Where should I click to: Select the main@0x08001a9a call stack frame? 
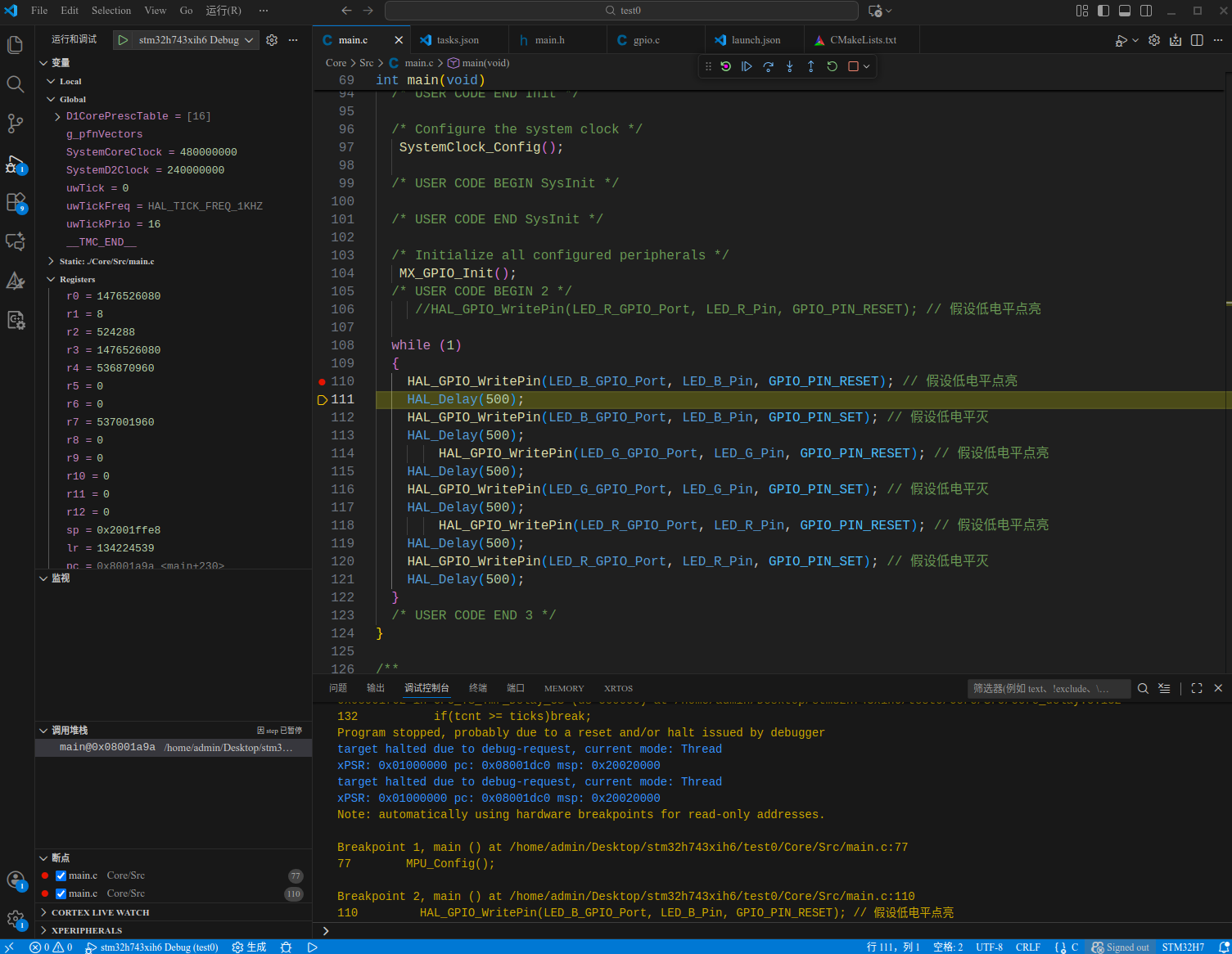coord(174,748)
